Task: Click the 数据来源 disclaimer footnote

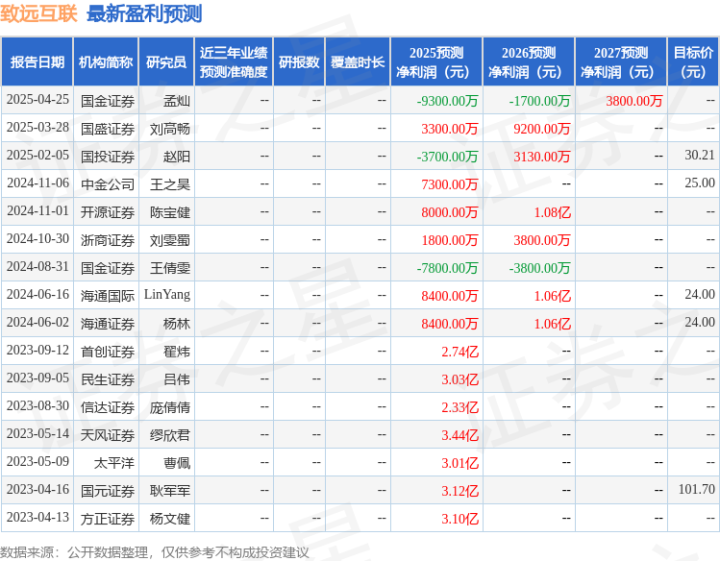Action: (155, 552)
